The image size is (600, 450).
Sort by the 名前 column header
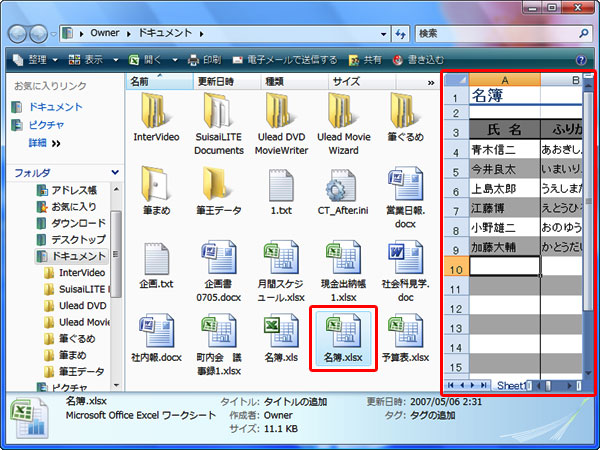click(x=160, y=82)
